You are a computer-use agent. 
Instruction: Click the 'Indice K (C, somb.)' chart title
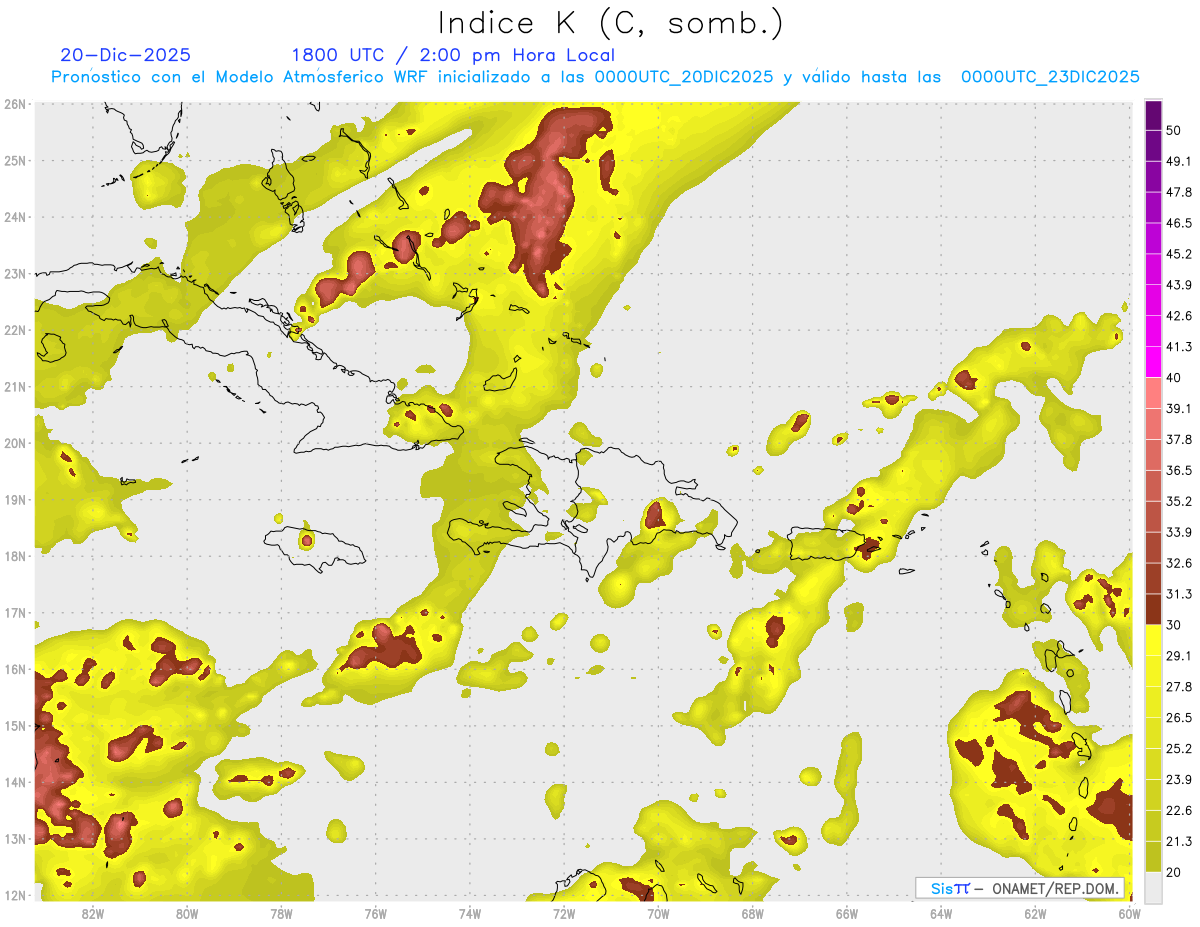(611, 22)
